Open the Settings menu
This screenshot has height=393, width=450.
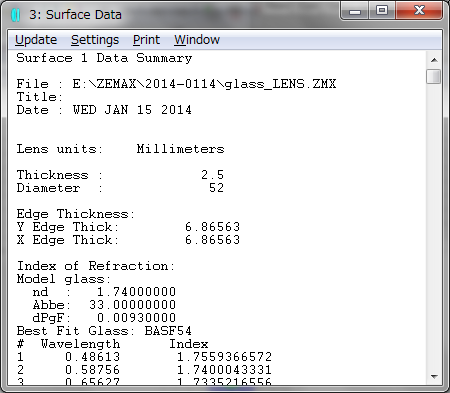(95, 40)
